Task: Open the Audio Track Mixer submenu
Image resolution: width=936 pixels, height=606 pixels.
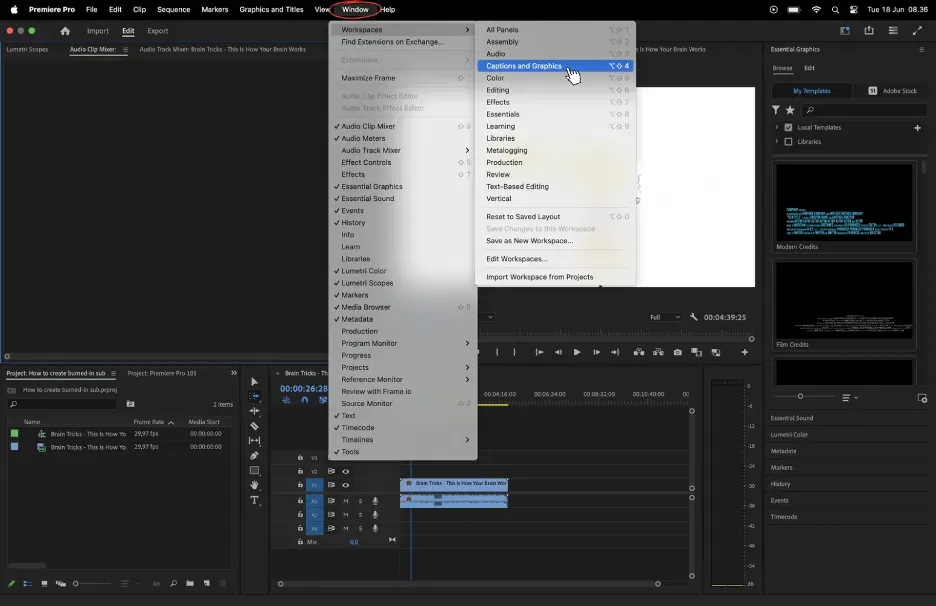Action: coord(403,150)
